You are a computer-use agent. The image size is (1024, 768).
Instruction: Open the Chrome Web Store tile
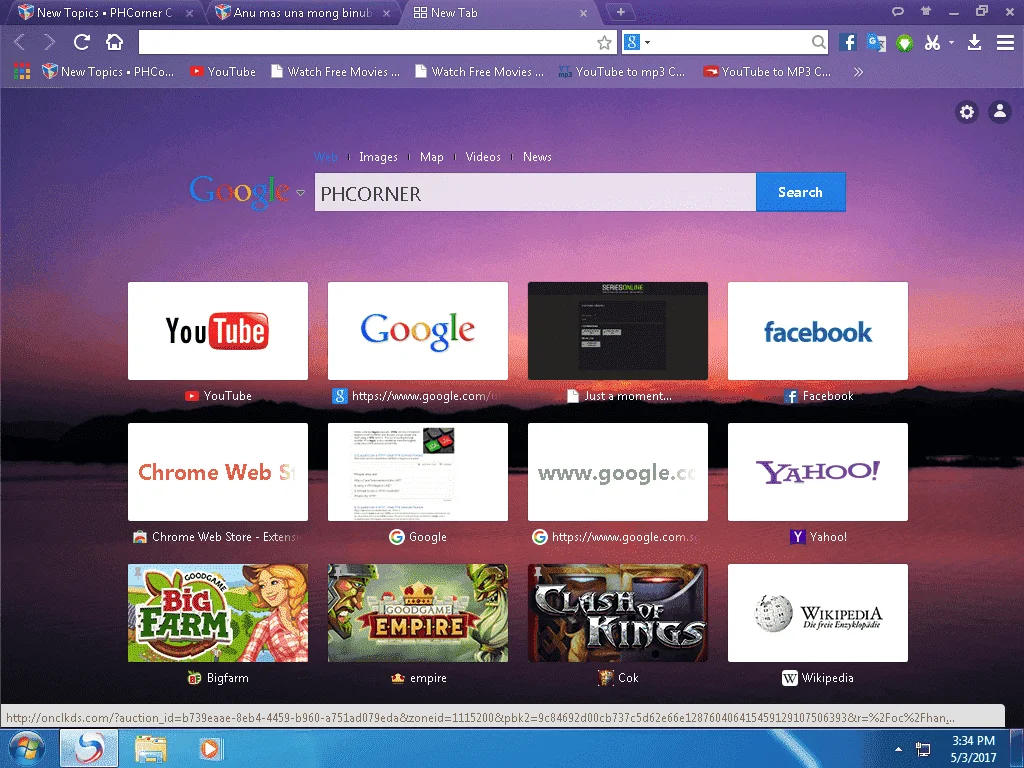217,472
